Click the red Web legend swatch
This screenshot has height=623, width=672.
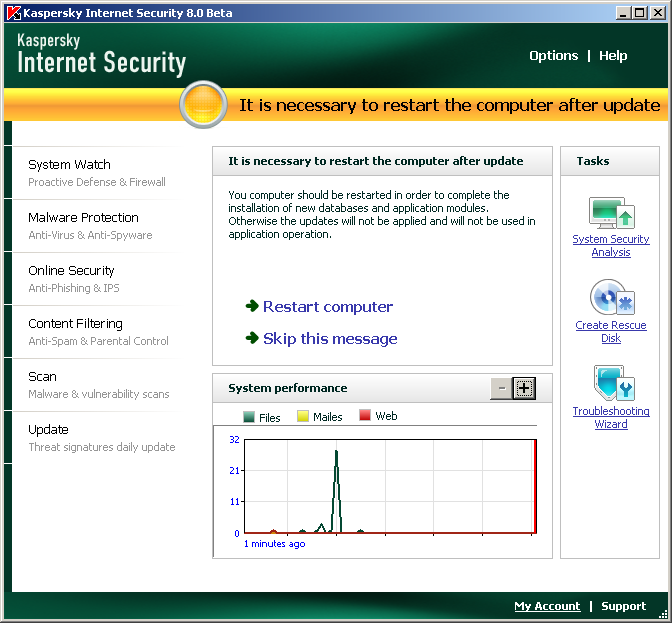pyautogui.click(x=365, y=415)
